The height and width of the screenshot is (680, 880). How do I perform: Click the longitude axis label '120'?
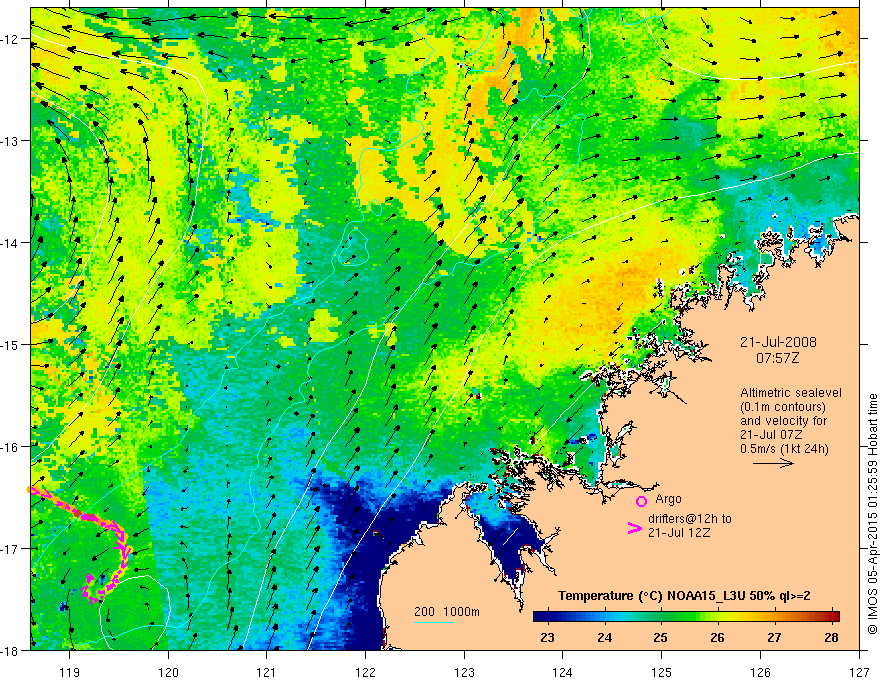pyautogui.click(x=168, y=672)
